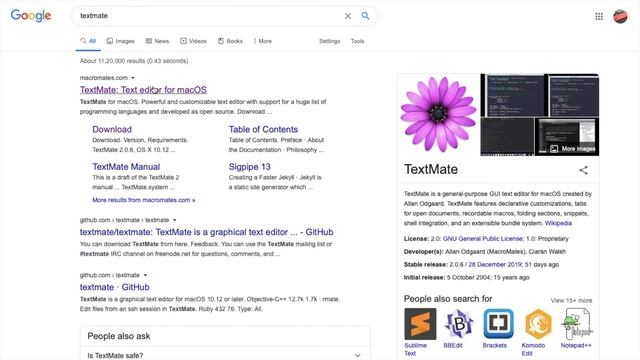Focus the search input containing textmate
This screenshot has height=360, width=640.
[210, 16]
